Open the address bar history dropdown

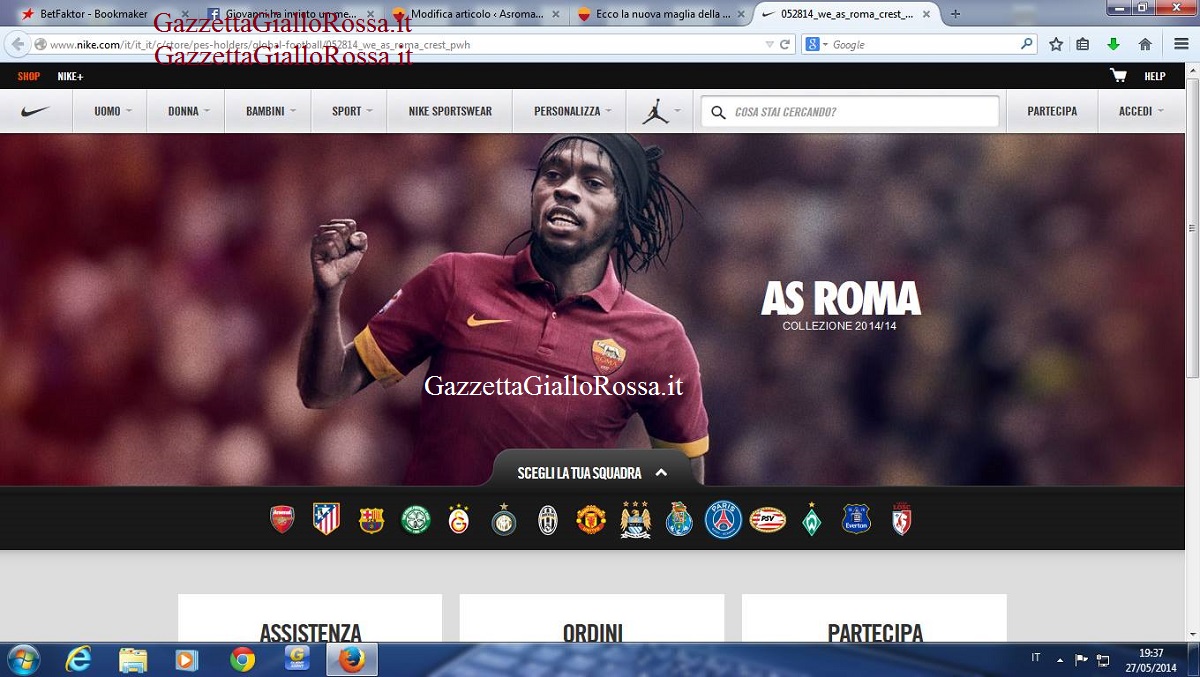point(769,44)
